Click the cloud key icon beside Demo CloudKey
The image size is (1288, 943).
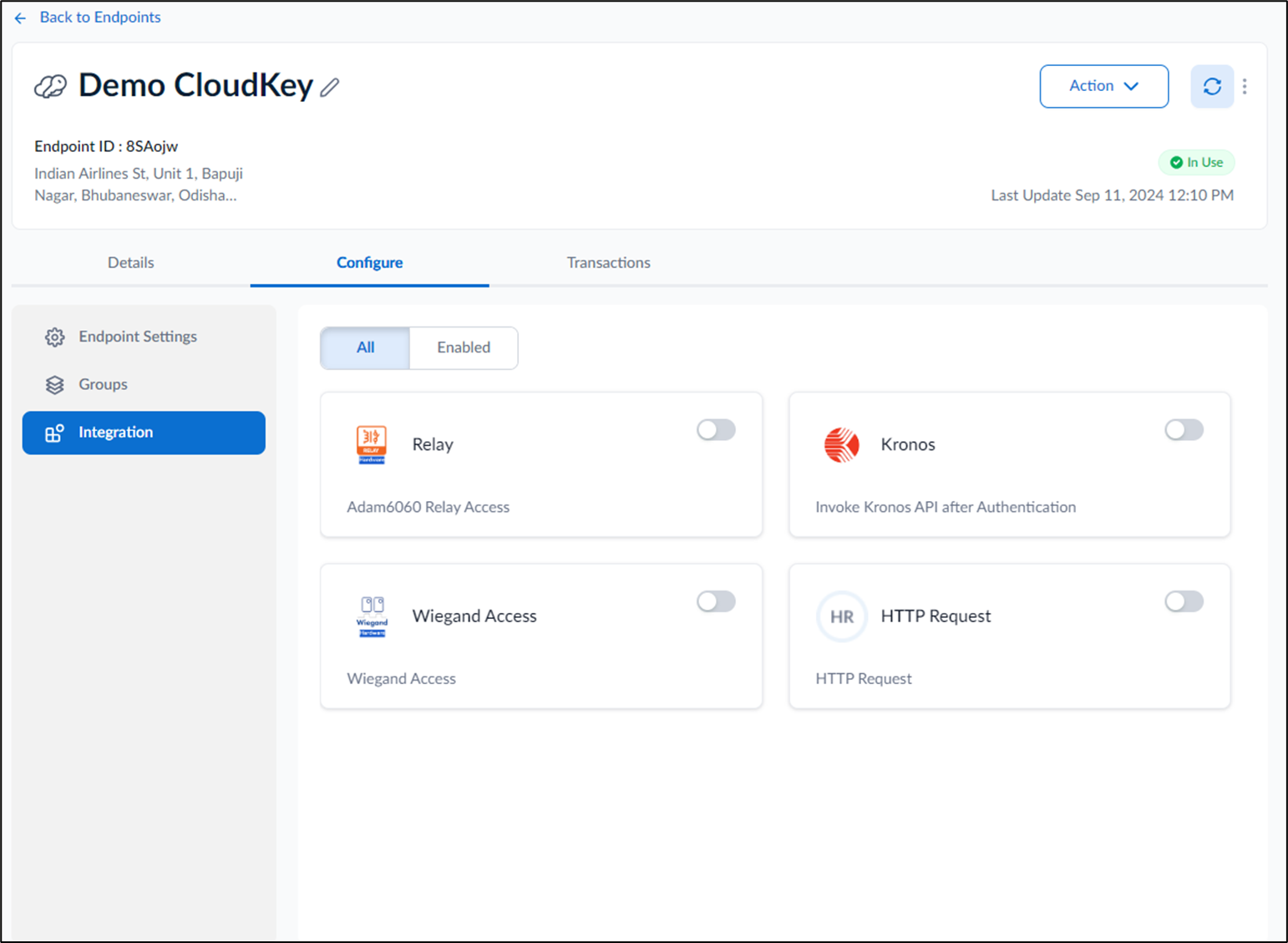coord(50,86)
